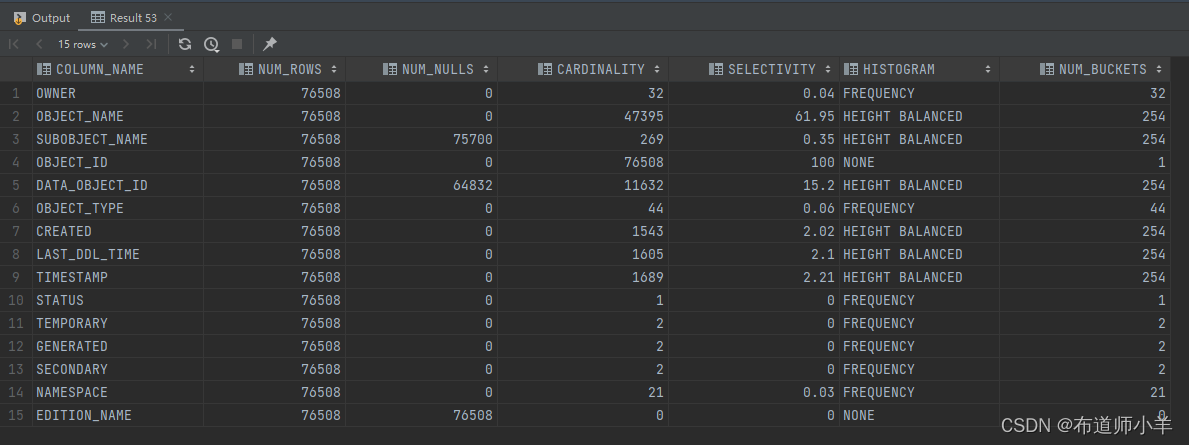Click the HEIGHT BALANCED cell for CREATED
Screen dimensions: 1189x445
(x=902, y=231)
